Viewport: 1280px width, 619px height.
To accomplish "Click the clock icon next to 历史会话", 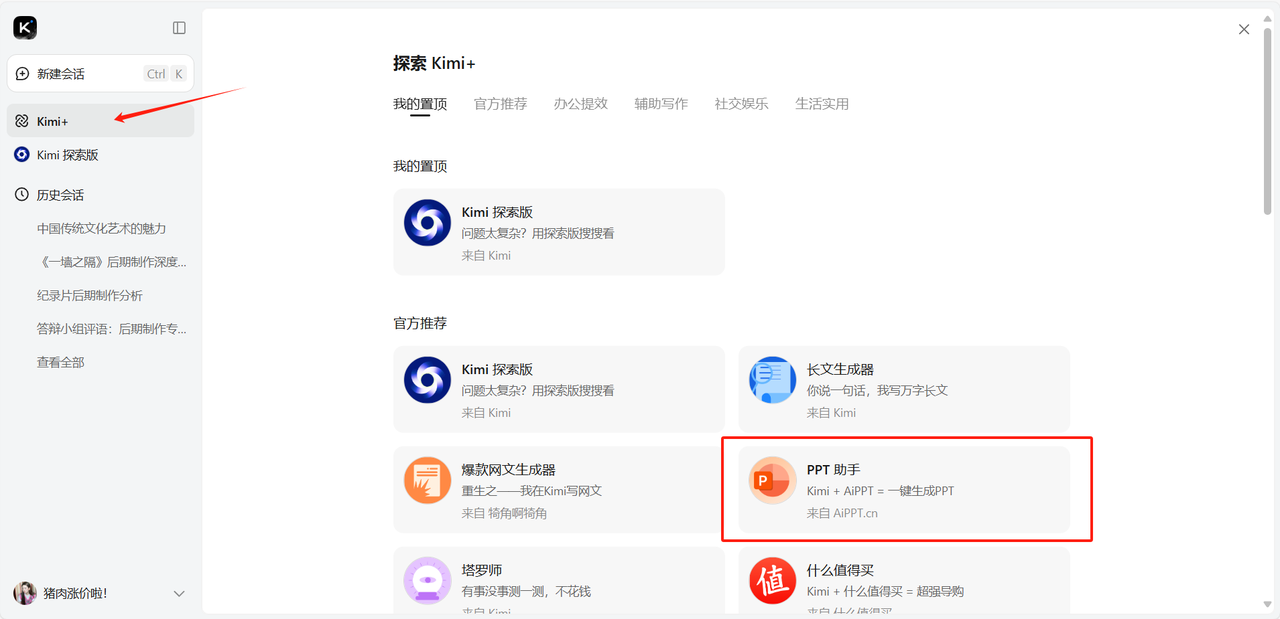I will click(x=22, y=195).
